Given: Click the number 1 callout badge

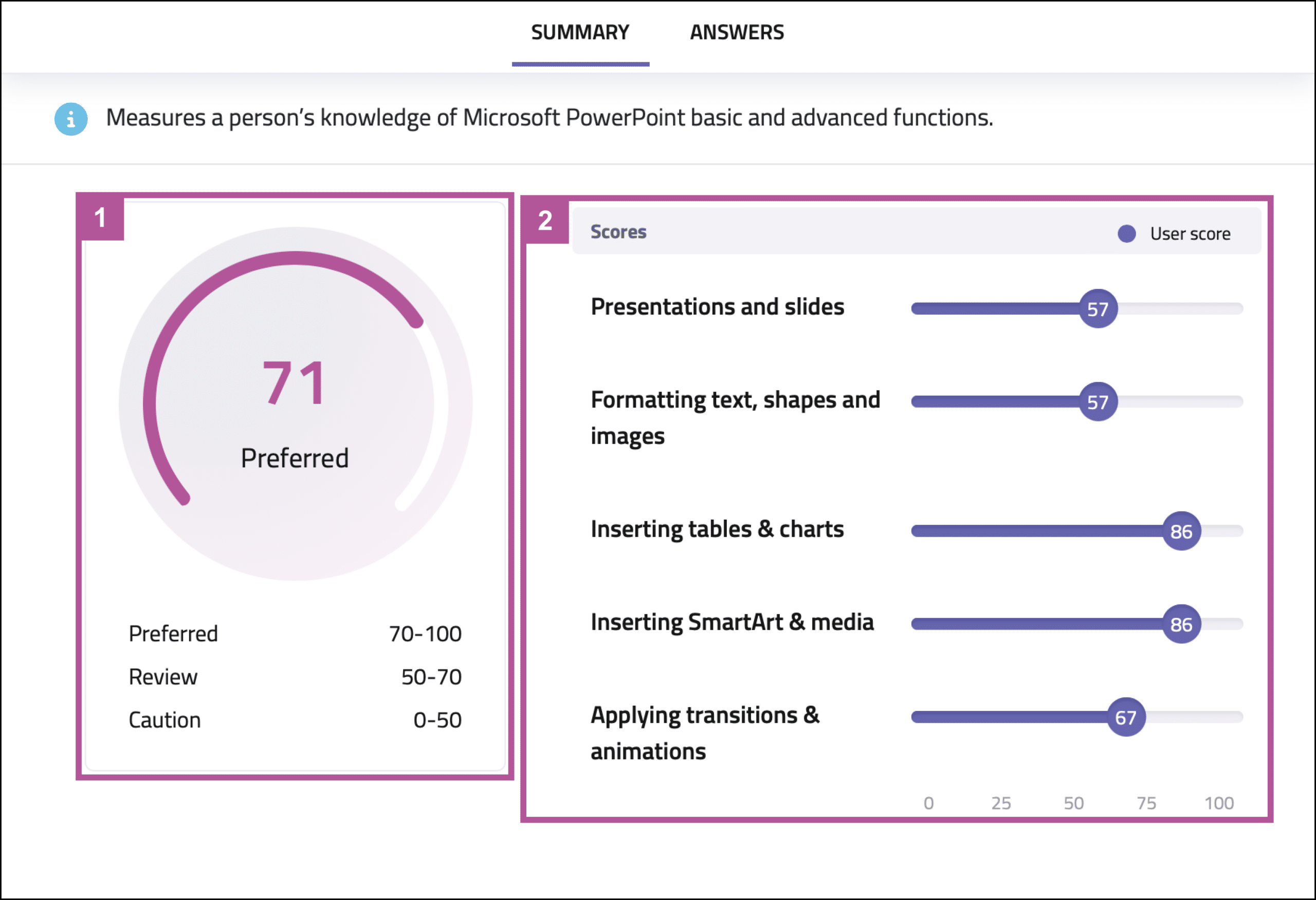Looking at the screenshot, I should (100, 217).
